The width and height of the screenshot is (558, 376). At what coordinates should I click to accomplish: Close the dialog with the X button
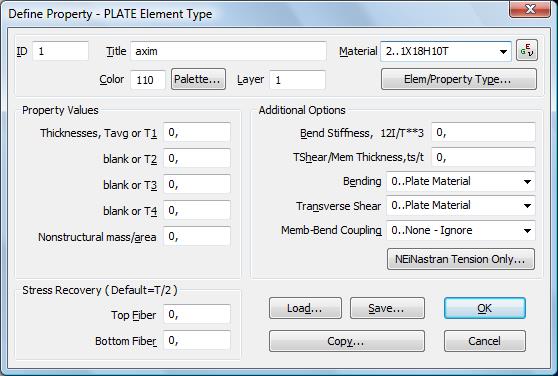click(x=530, y=9)
